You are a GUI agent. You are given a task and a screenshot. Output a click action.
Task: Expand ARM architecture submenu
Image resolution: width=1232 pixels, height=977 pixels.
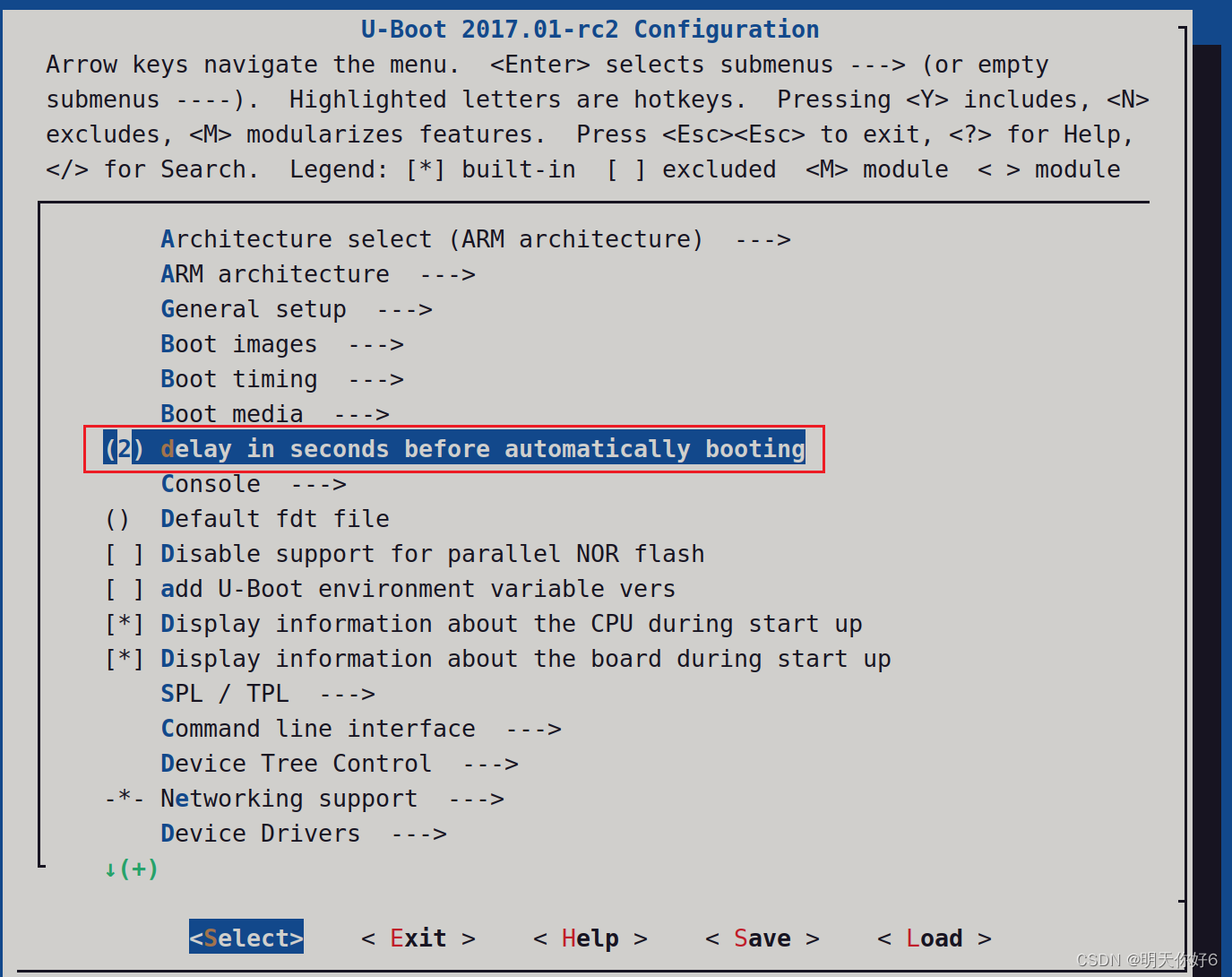click(274, 274)
